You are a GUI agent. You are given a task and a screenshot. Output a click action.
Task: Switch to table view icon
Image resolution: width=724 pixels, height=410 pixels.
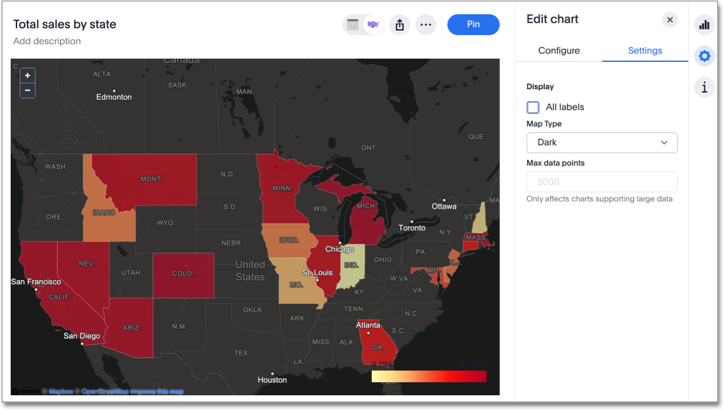353,25
